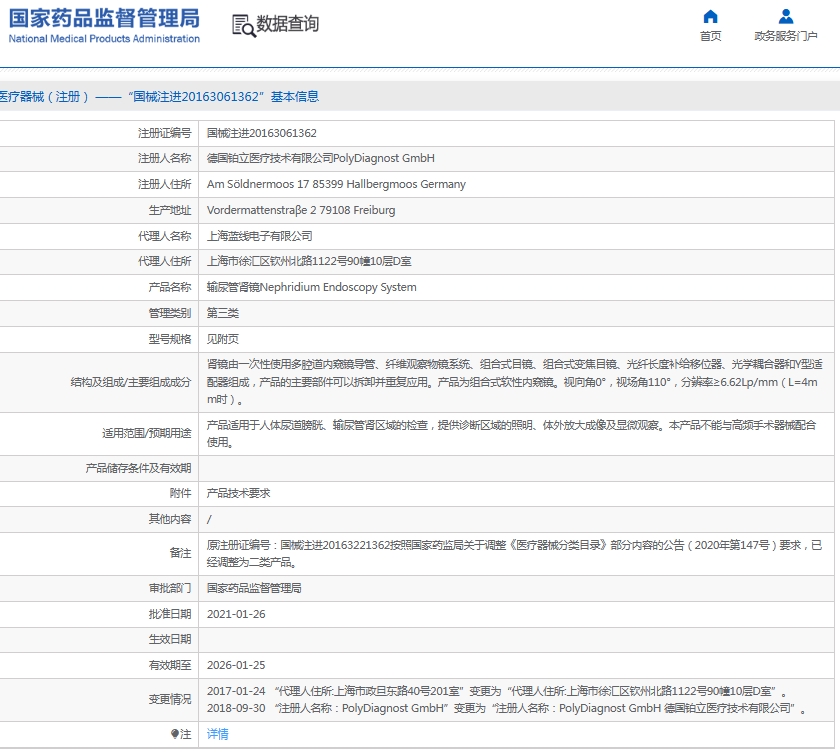The height and width of the screenshot is (754, 840).
Task: Click management category value 第三类
Action: pos(223,312)
